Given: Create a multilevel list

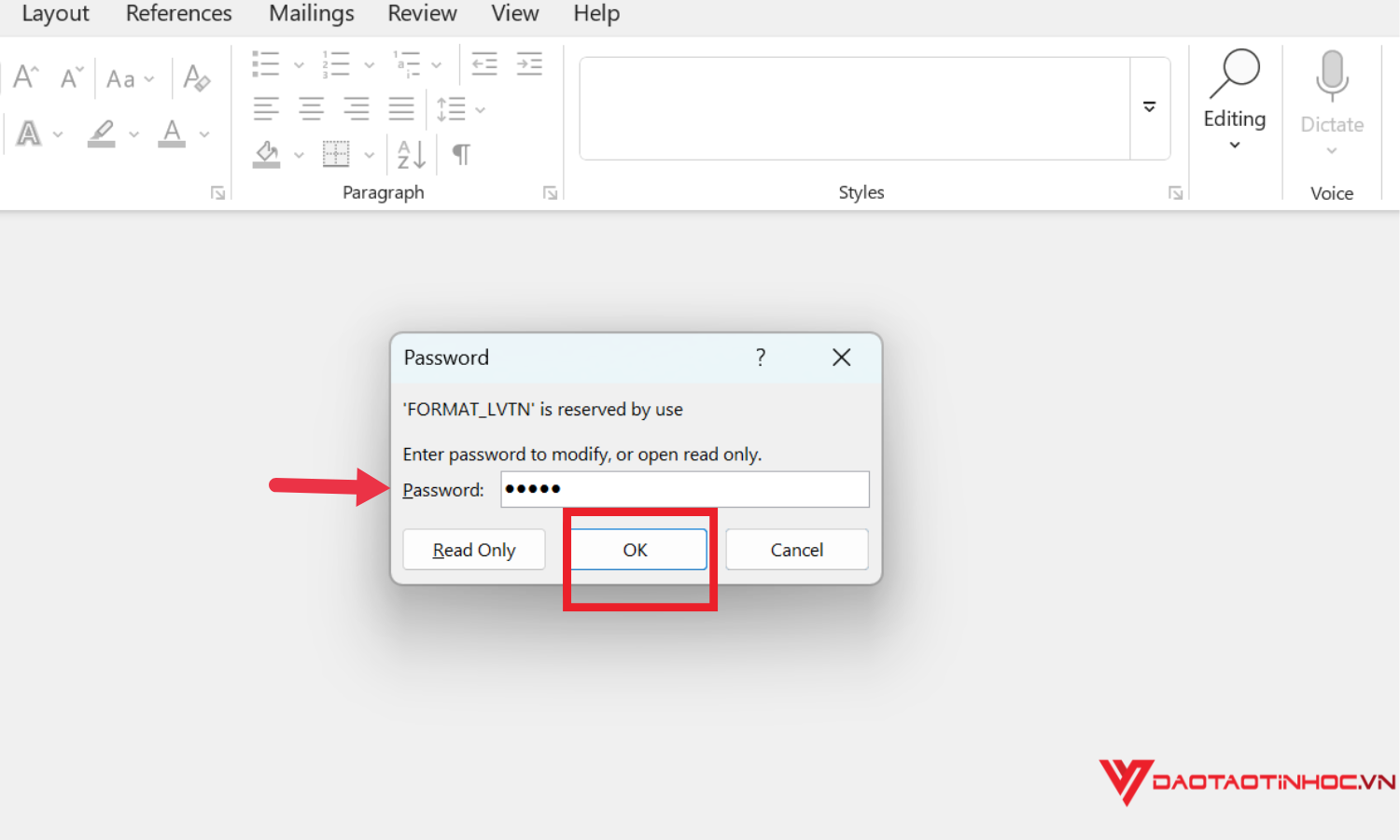Looking at the screenshot, I should (407, 64).
